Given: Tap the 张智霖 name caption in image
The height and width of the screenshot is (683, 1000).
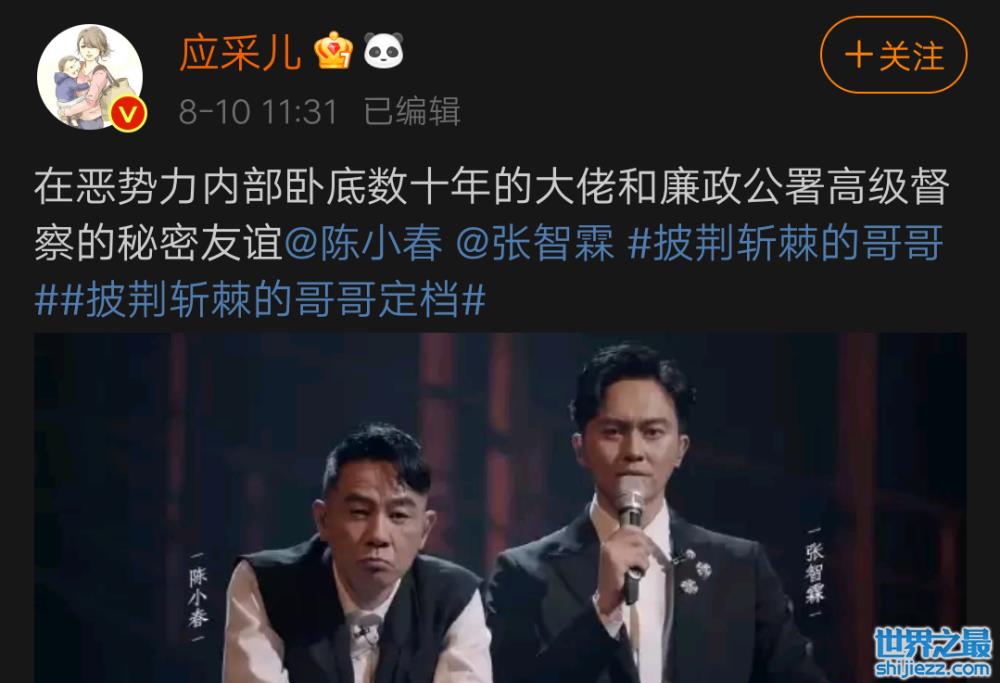Looking at the screenshot, I should pyautogui.click(x=814, y=571).
